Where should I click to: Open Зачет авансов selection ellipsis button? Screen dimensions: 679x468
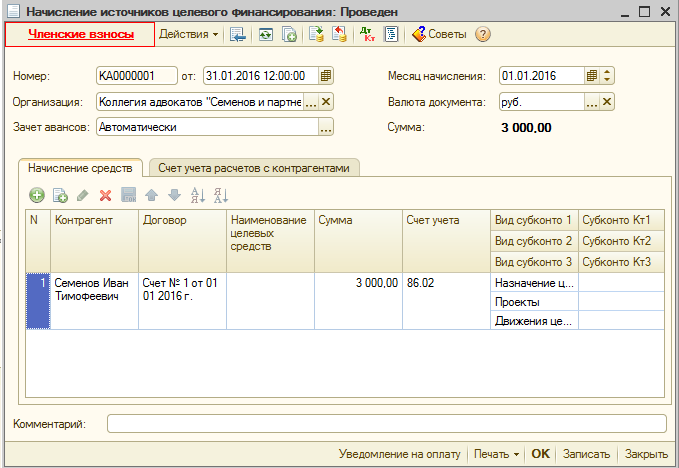[x=326, y=127]
